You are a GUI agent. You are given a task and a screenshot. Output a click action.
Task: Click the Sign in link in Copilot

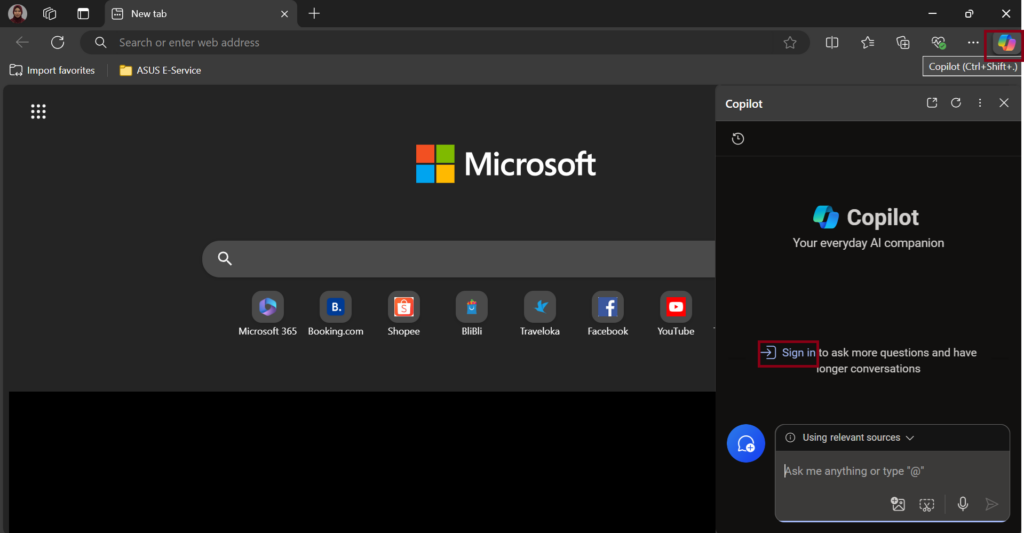(x=798, y=353)
